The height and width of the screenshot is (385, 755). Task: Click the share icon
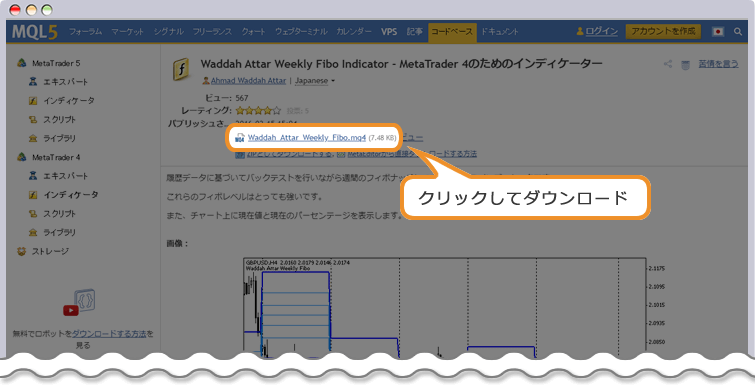click(x=668, y=64)
